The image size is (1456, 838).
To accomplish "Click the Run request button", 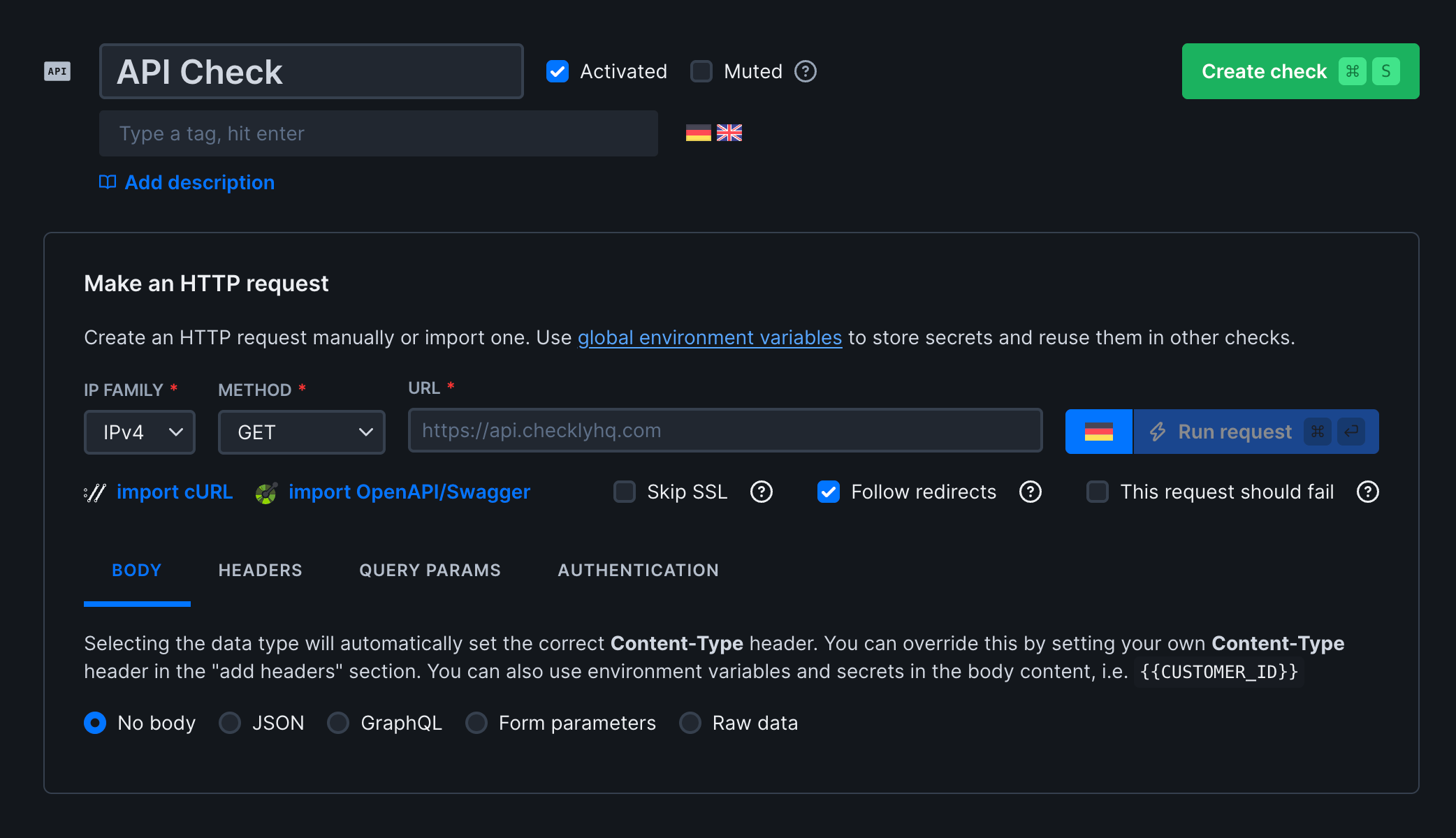I will [1256, 432].
